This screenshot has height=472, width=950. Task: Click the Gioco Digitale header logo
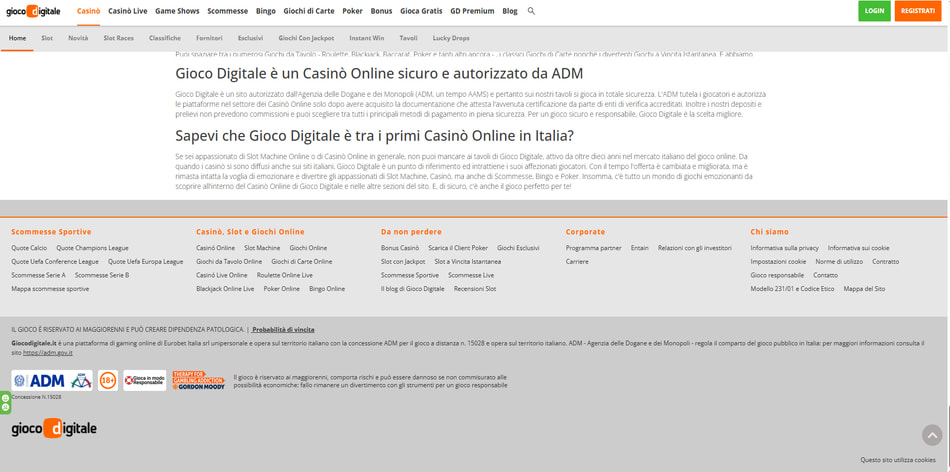33,12
